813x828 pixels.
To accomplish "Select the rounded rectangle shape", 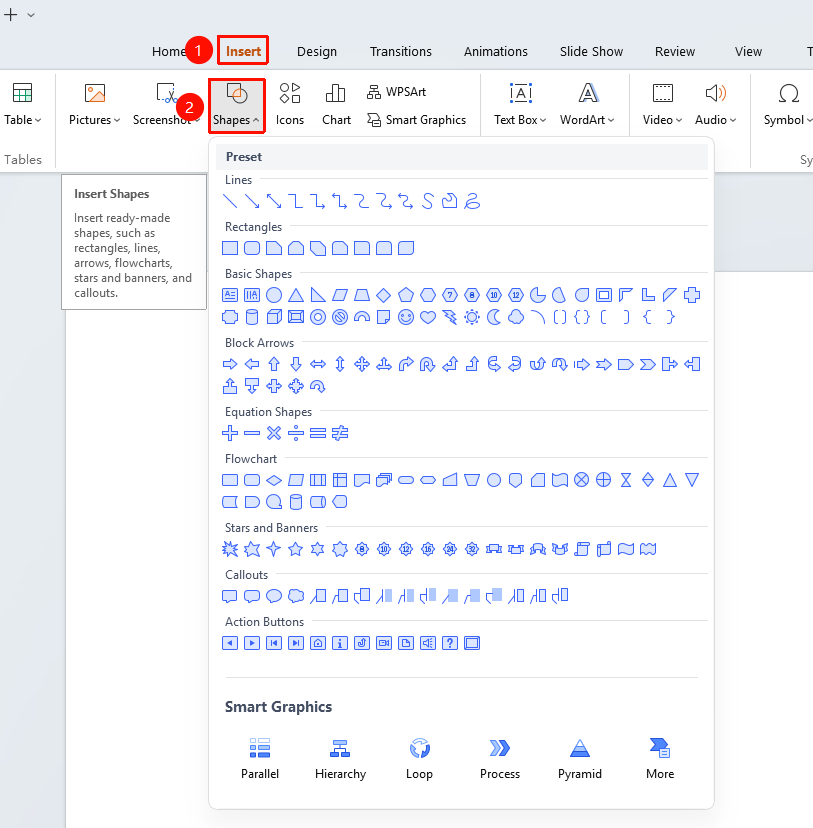I will pyautogui.click(x=252, y=248).
